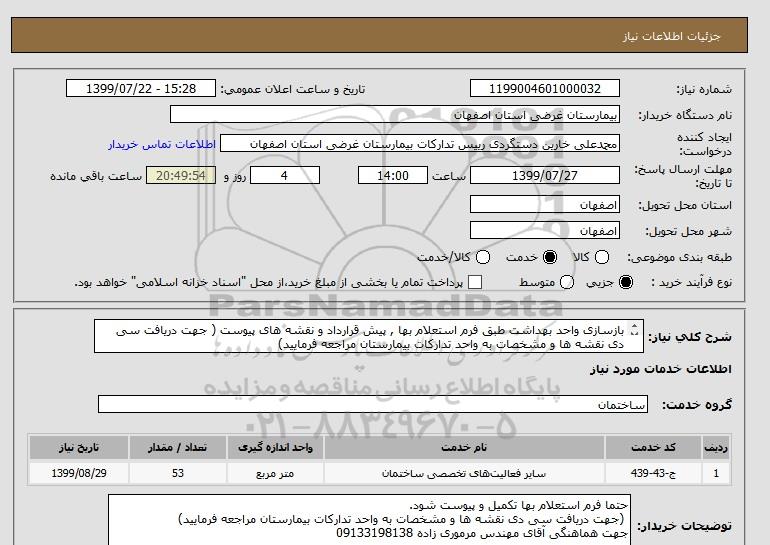The height and width of the screenshot is (545, 770).
Task: Click the request creator field محمدعلی خارین دستگردی
Action: pos(420,143)
